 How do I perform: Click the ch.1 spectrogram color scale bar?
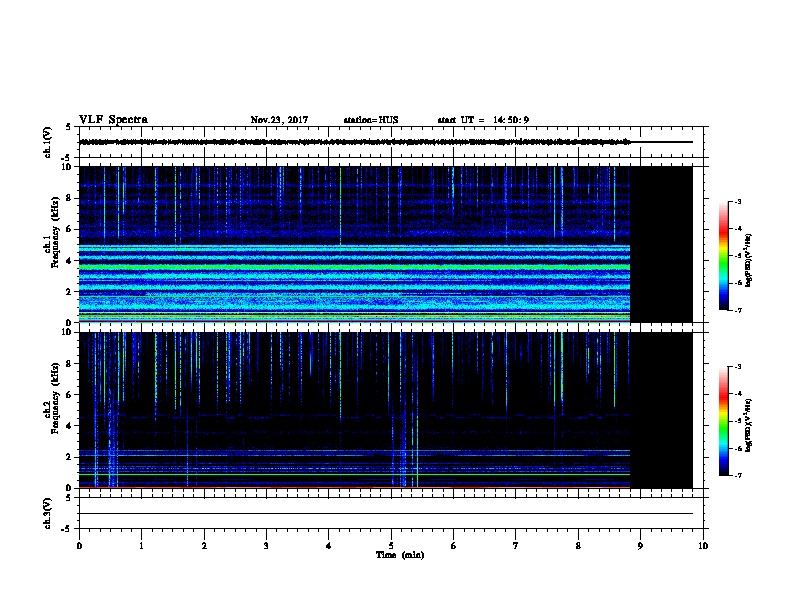(723, 256)
